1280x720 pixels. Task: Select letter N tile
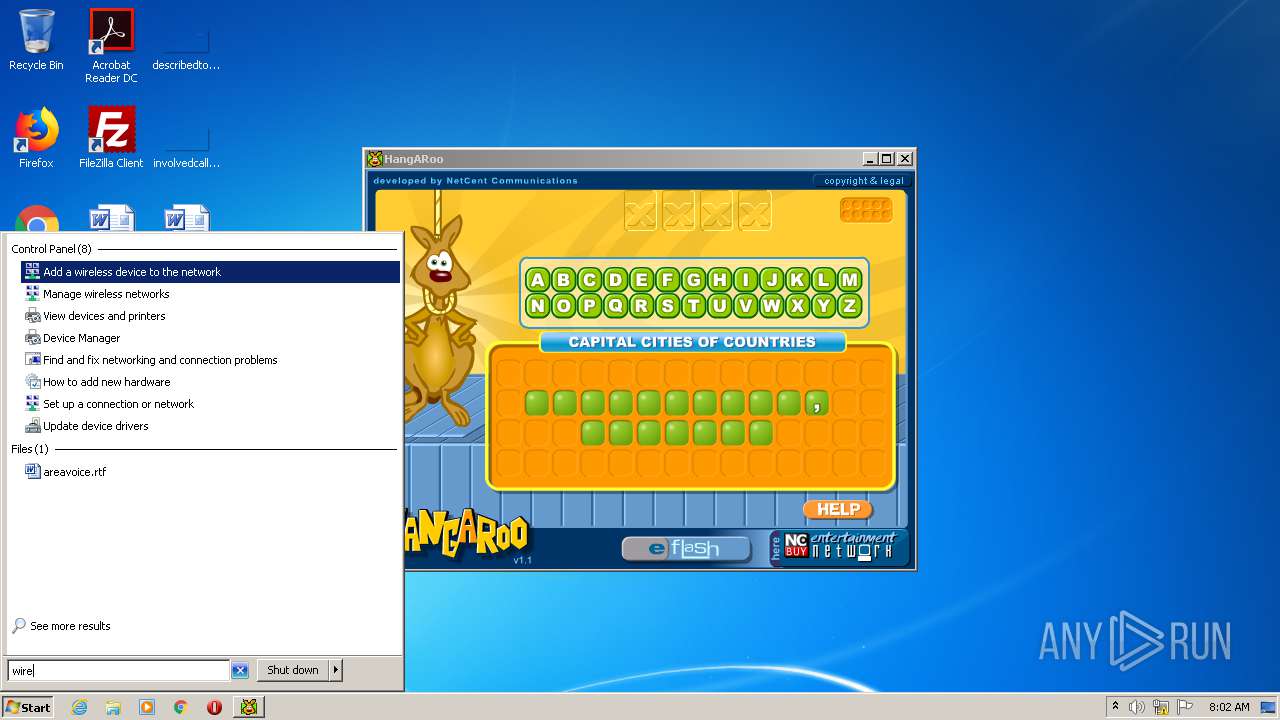coord(538,306)
